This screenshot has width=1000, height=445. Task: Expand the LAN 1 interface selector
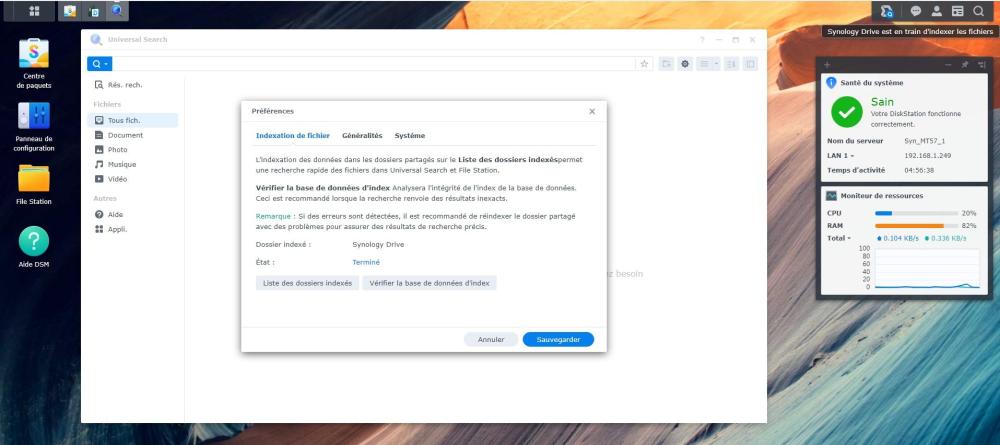click(841, 156)
